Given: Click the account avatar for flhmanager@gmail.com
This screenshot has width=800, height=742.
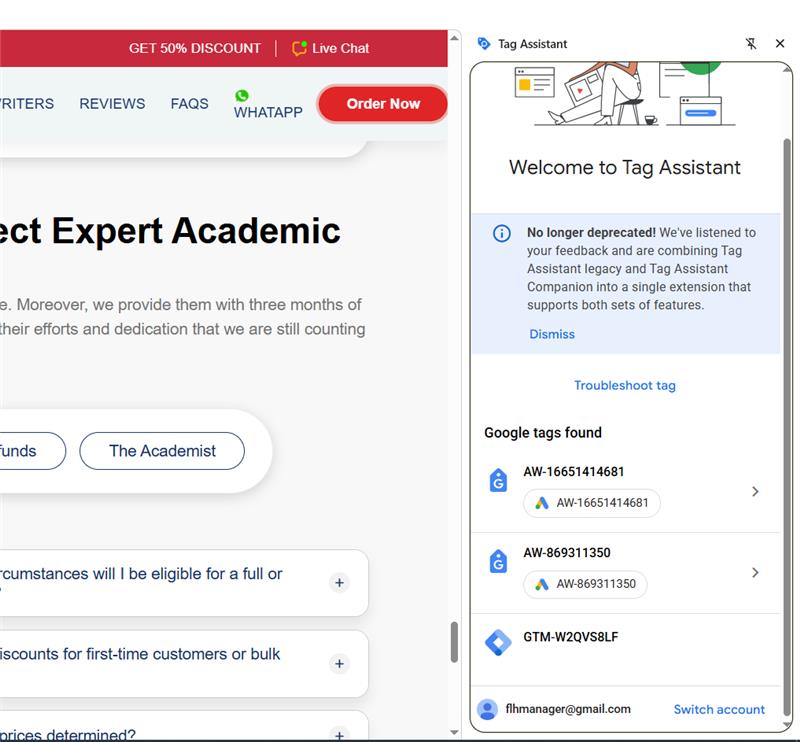Looking at the screenshot, I should coord(487,709).
